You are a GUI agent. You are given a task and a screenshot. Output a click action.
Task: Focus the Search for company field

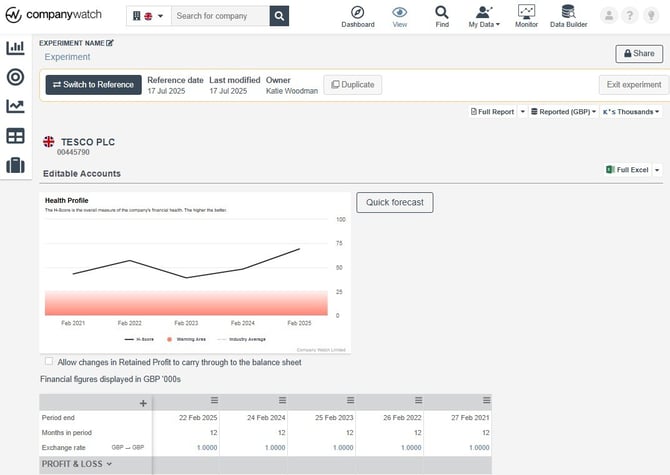(x=220, y=16)
